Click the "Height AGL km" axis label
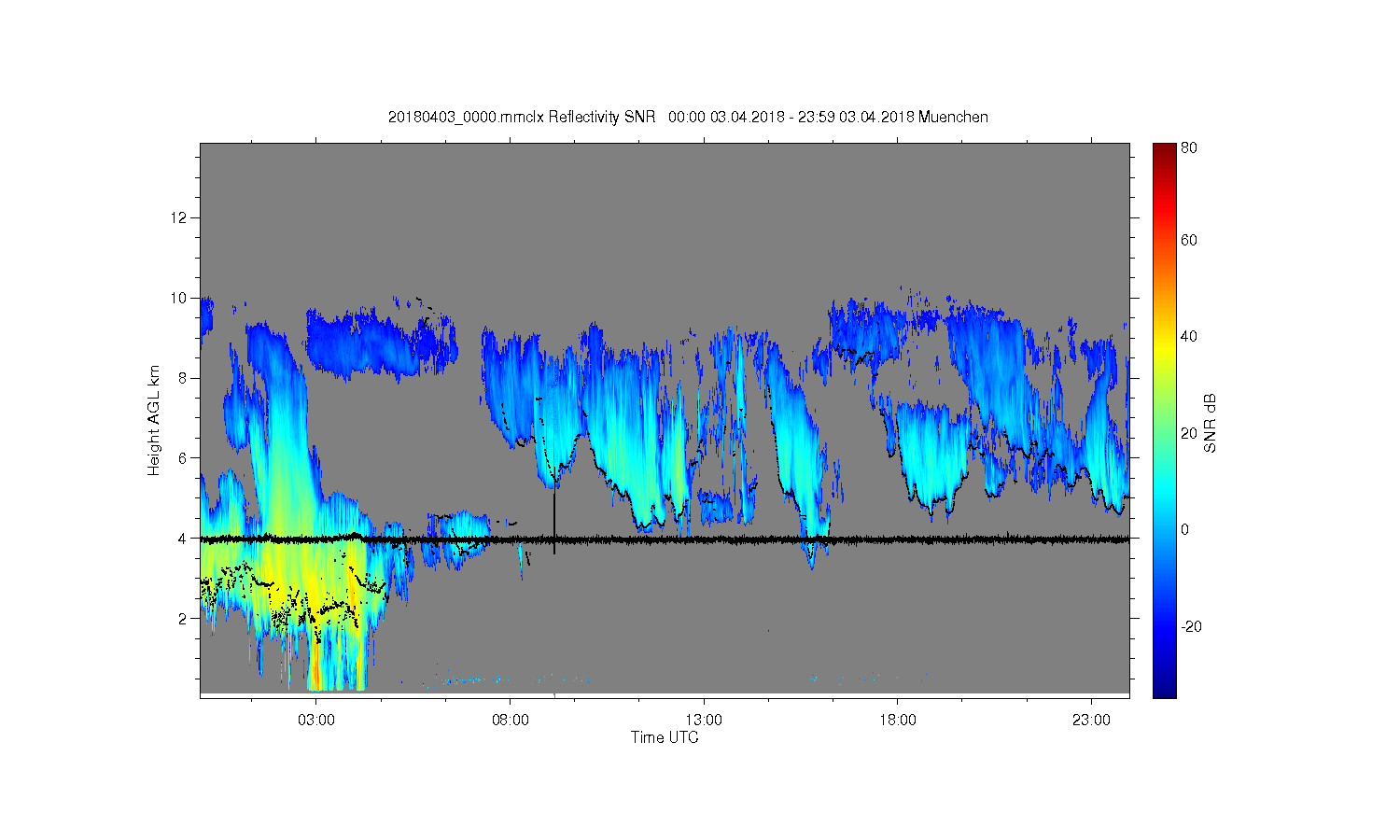 point(154,420)
